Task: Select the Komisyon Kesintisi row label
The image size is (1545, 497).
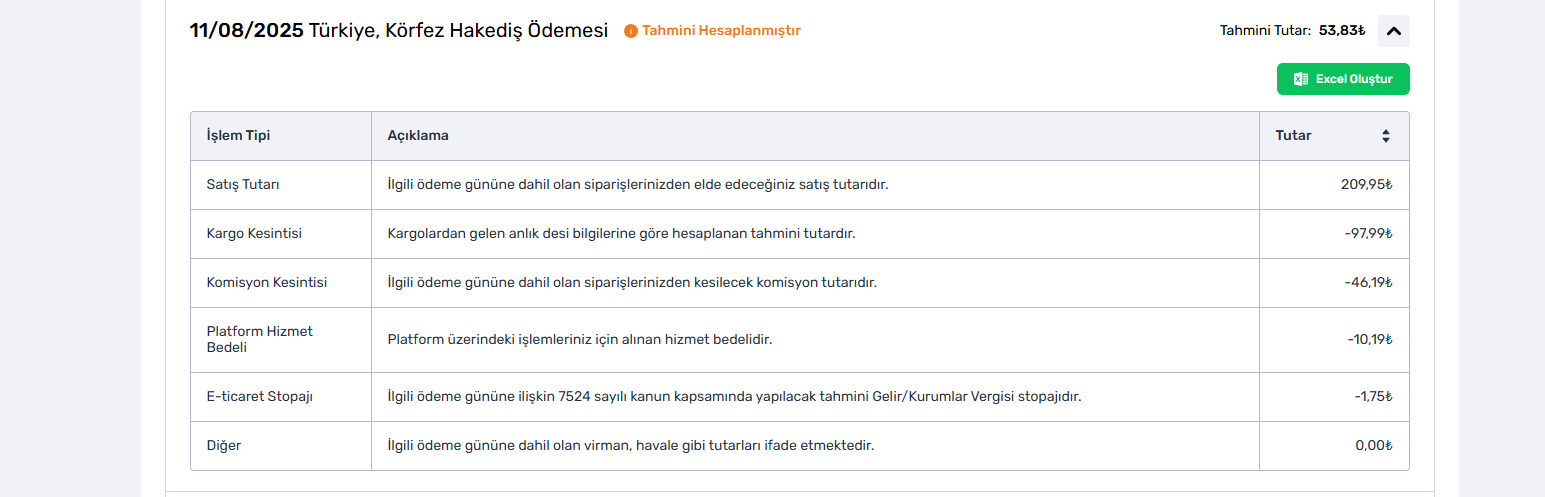Action: (x=267, y=283)
